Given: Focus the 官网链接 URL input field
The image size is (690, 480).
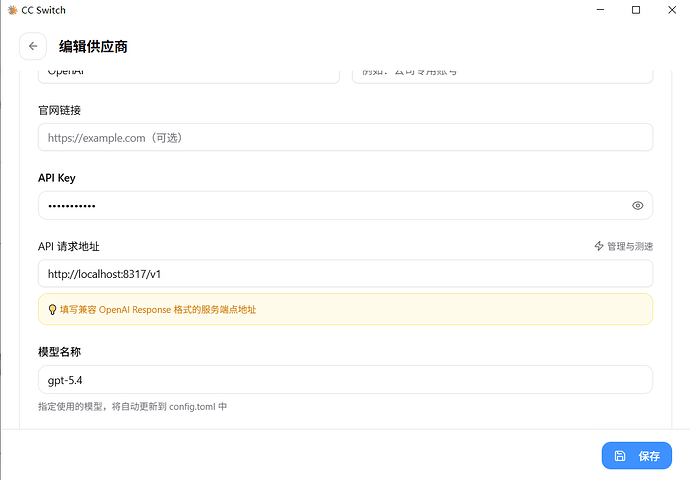Looking at the screenshot, I should point(345,137).
